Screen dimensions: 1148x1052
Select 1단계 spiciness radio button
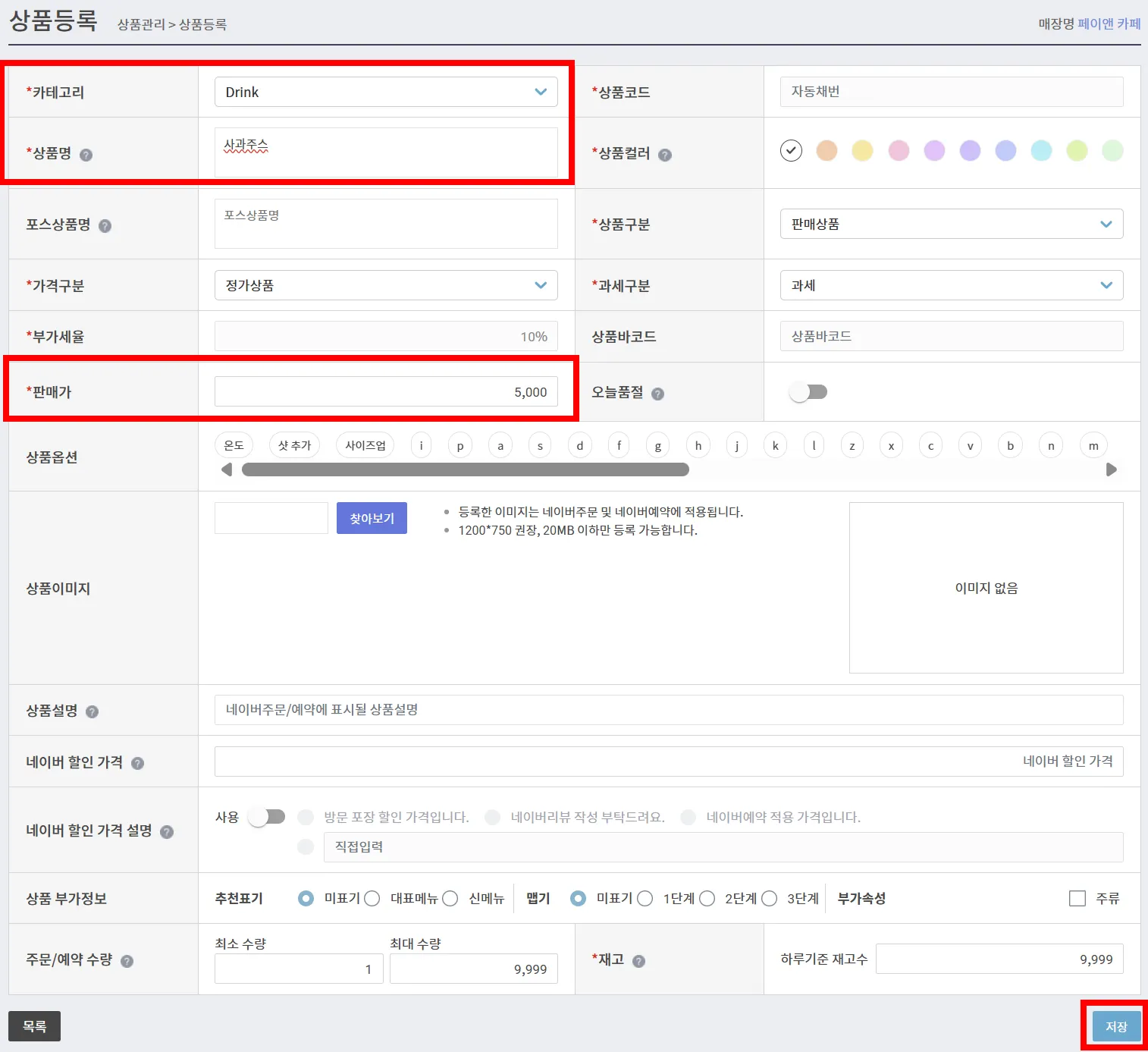(645, 899)
